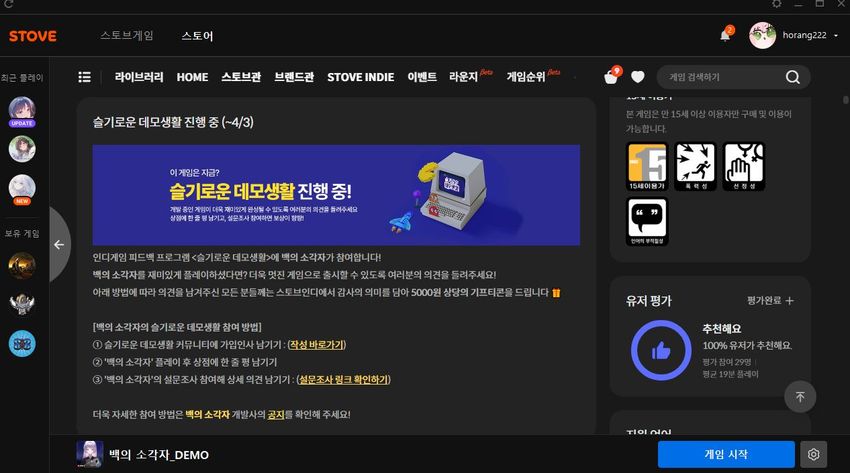Select the first owned game icon
The width and height of the screenshot is (850, 473).
(x=22, y=265)
